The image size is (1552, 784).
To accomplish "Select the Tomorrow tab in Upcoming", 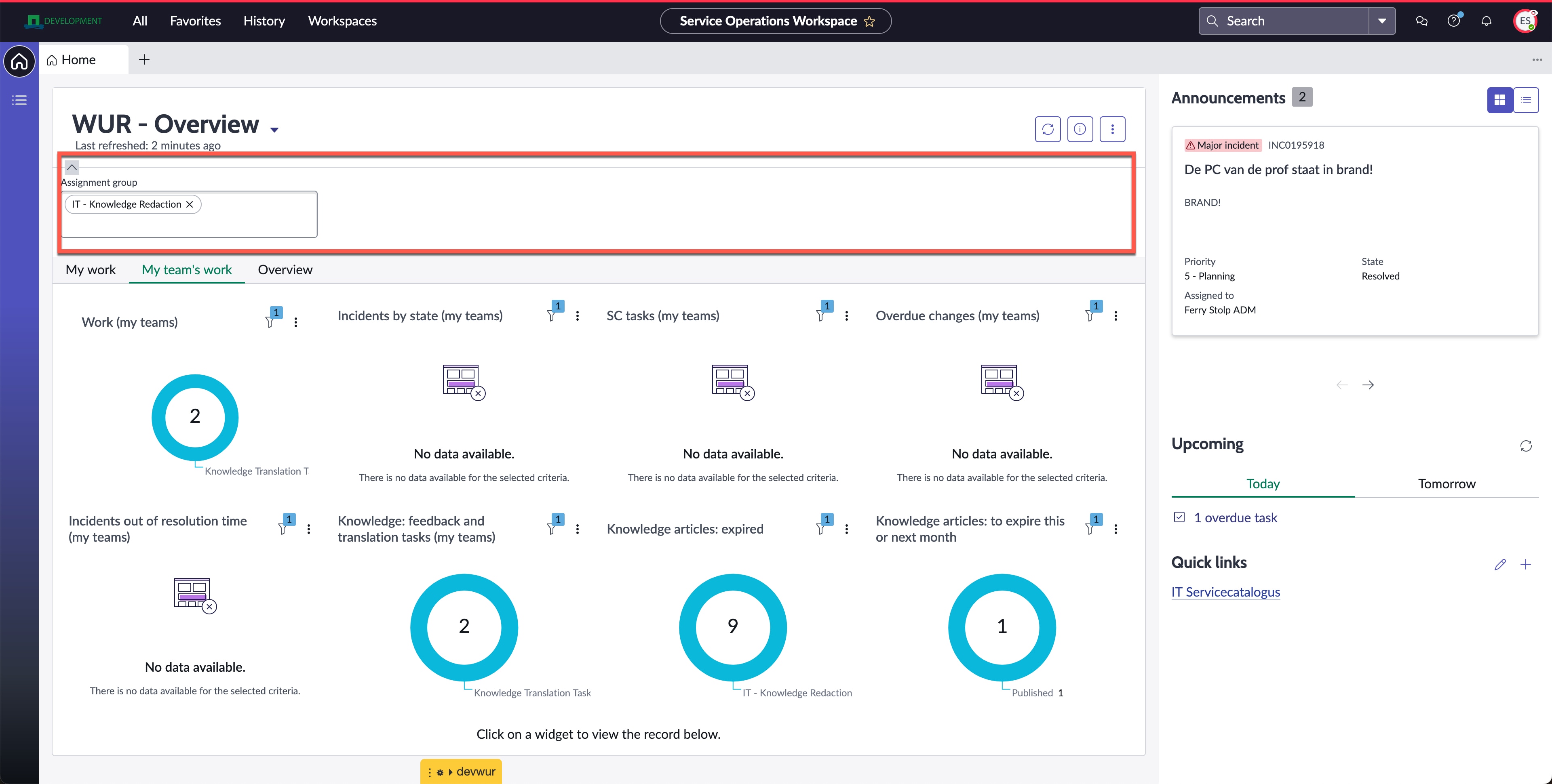I will tap(1447, 484).
